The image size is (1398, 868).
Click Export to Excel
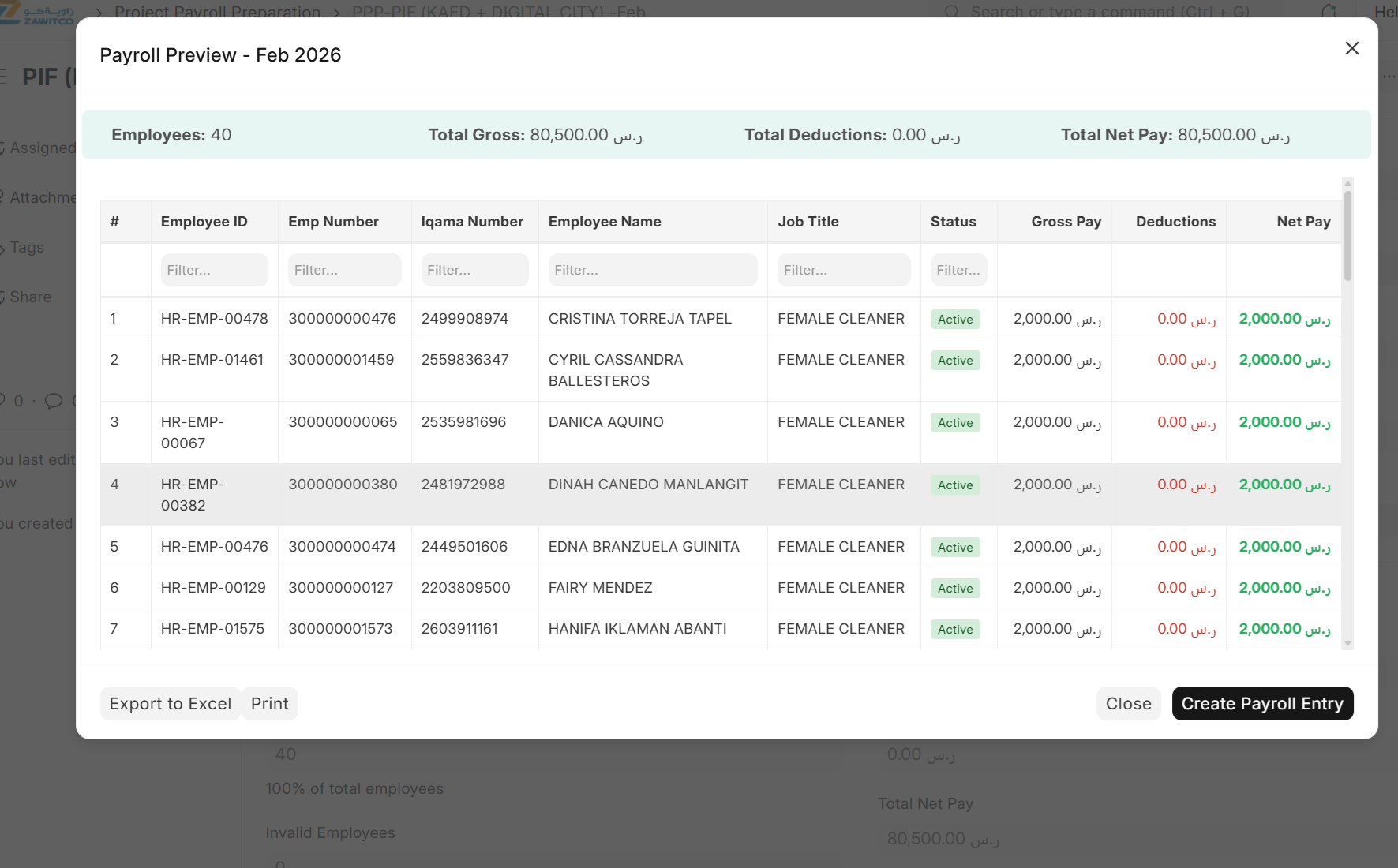[x=170, y=703]
